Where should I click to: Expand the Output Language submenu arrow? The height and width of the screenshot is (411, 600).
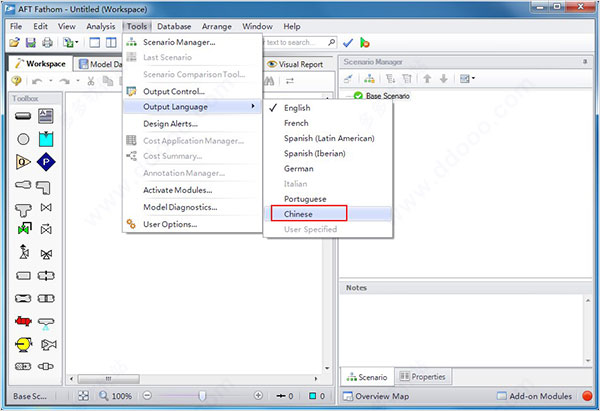[253, 106]
